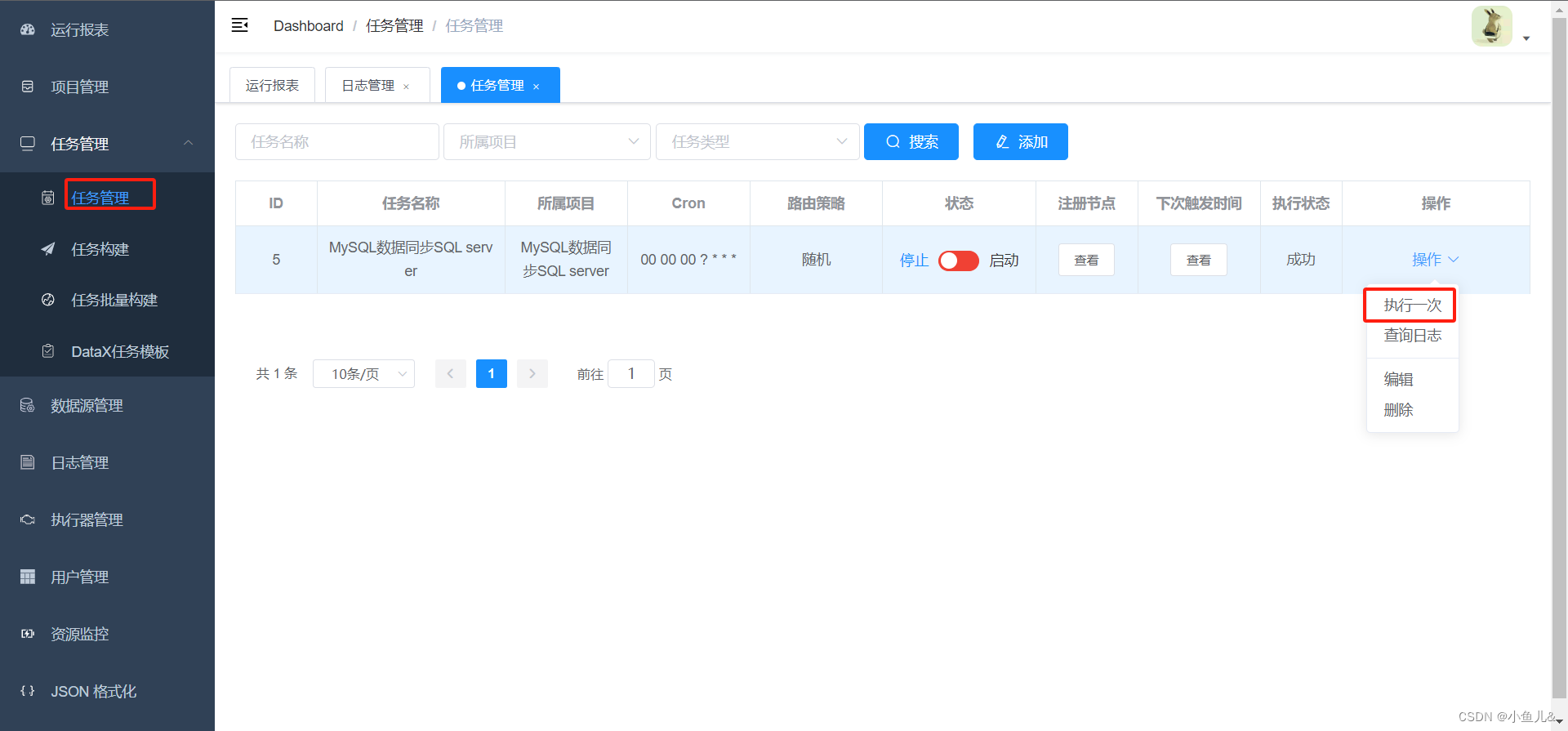Screen dimensions: 1568x731
Task: Toggle sidebar with the hamburger icon
Action: tap(239, 25)
